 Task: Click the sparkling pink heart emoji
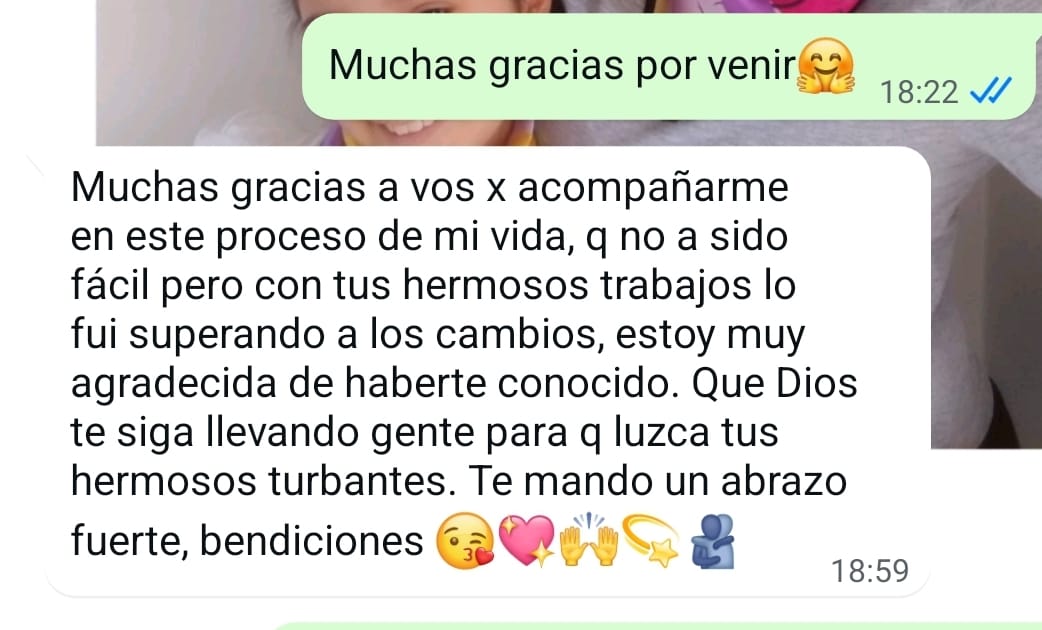[526, 540]
